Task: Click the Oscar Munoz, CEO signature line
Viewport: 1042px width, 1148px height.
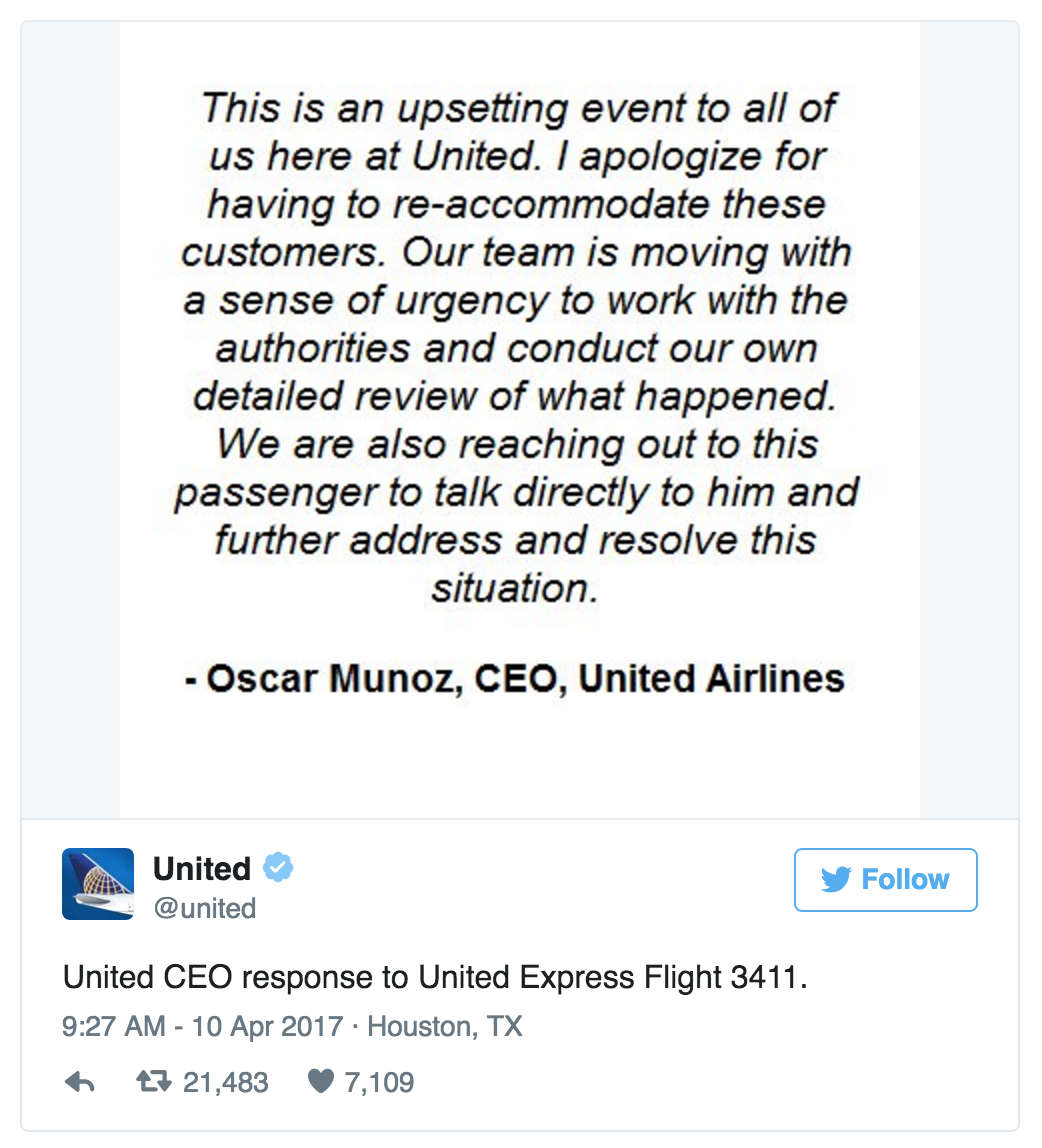Action: point(515,679)
